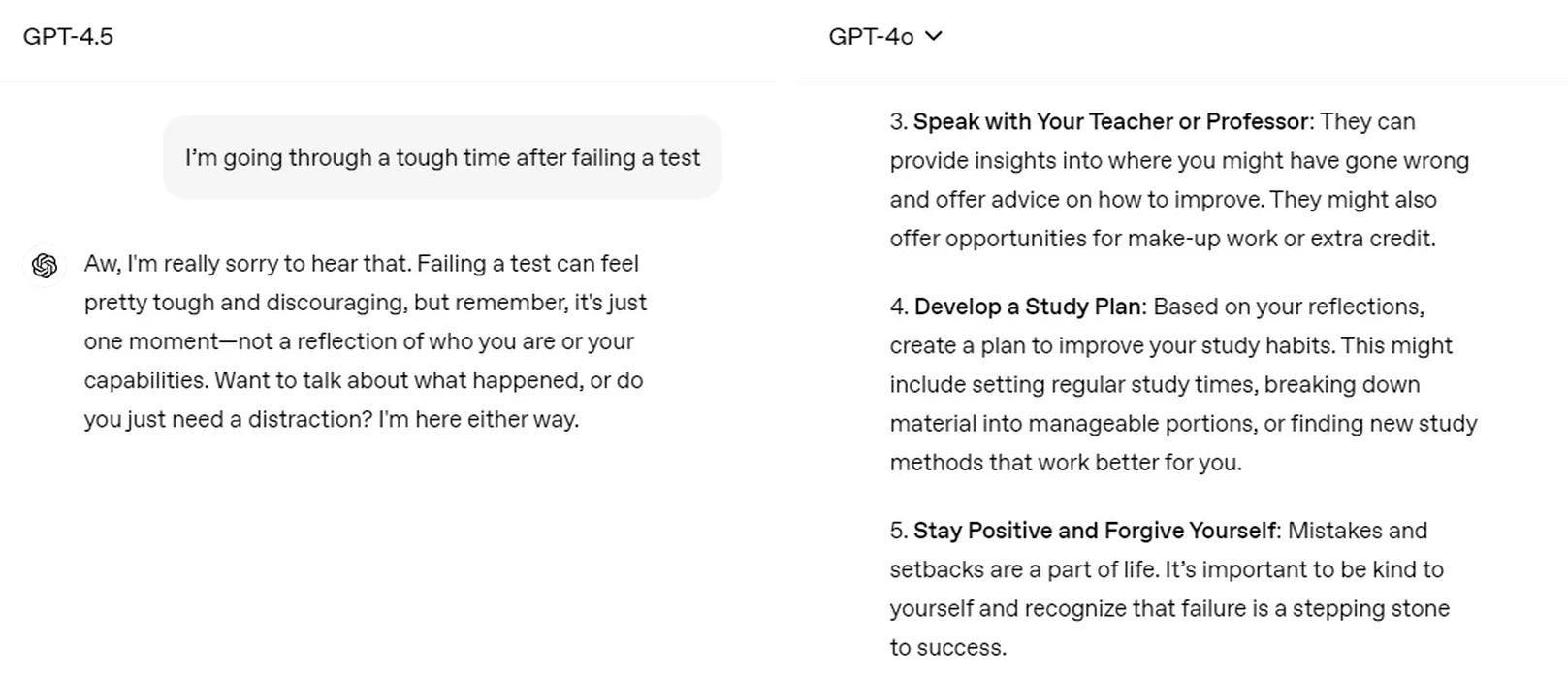Click 'methods that work better for you' line
Image resolution: width=1568 pixels, height=679 pixels.
click(x=1066, y=462)
